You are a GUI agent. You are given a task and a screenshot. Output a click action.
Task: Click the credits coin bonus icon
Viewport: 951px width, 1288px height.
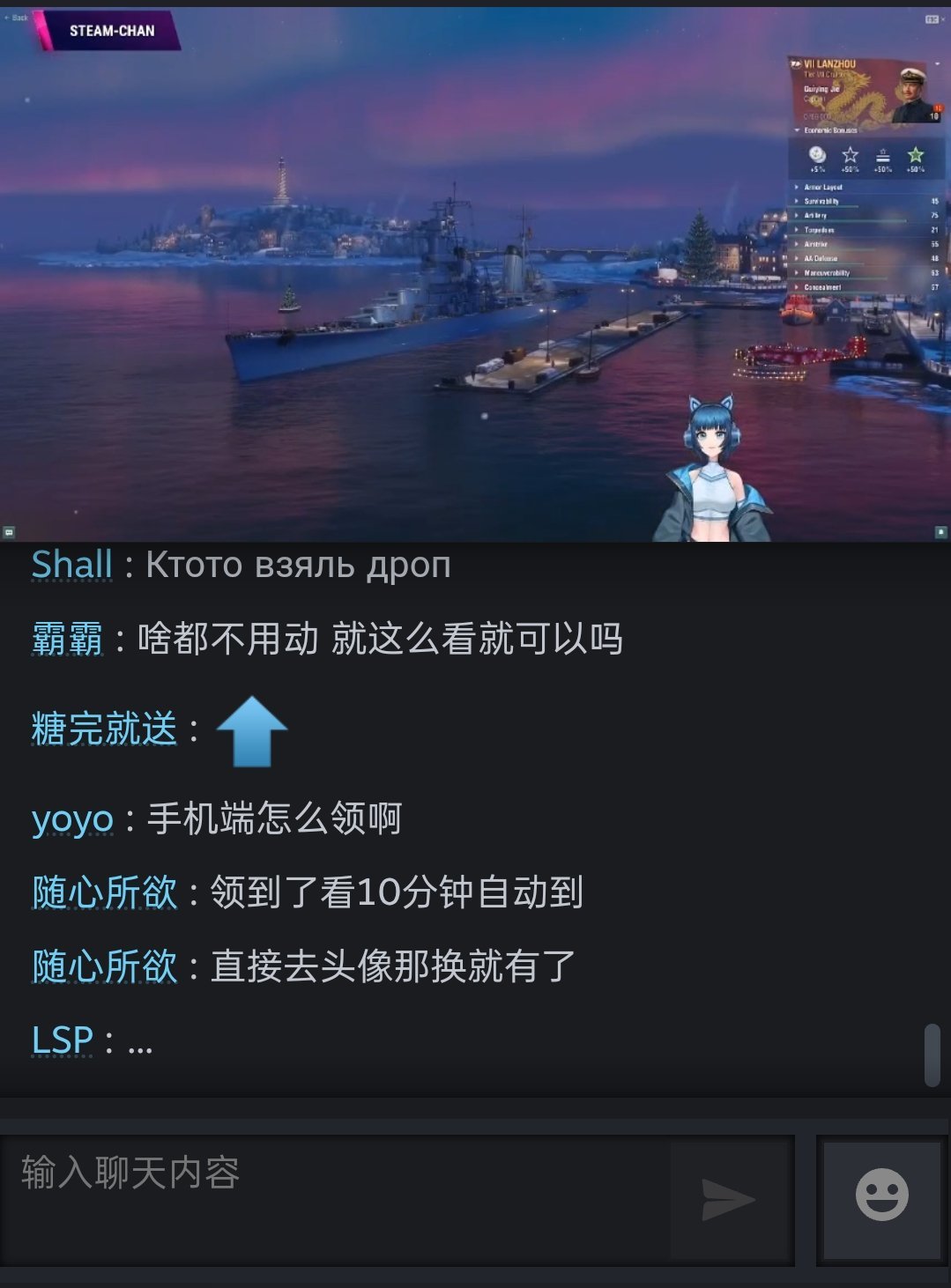817,155
